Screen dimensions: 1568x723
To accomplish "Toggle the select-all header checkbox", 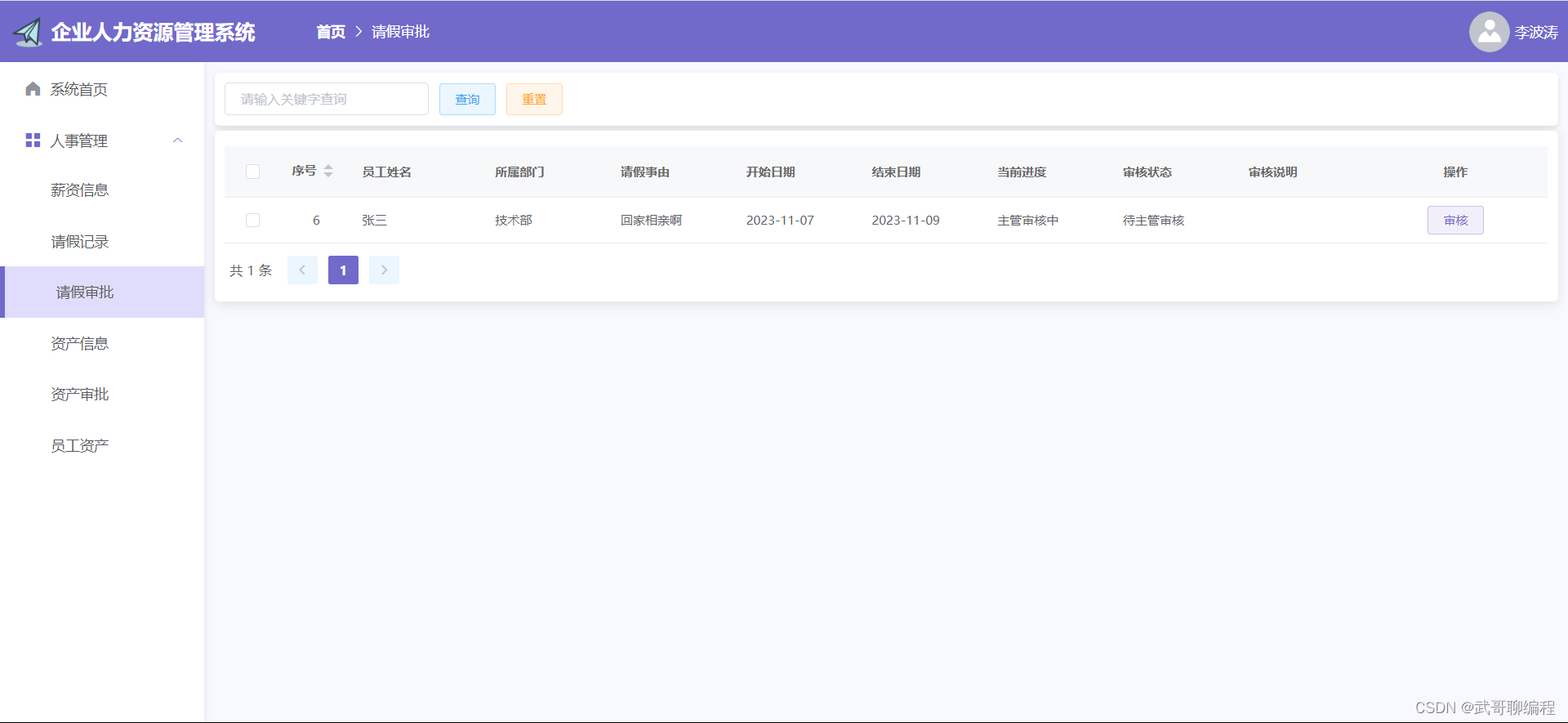I will 252,172.
